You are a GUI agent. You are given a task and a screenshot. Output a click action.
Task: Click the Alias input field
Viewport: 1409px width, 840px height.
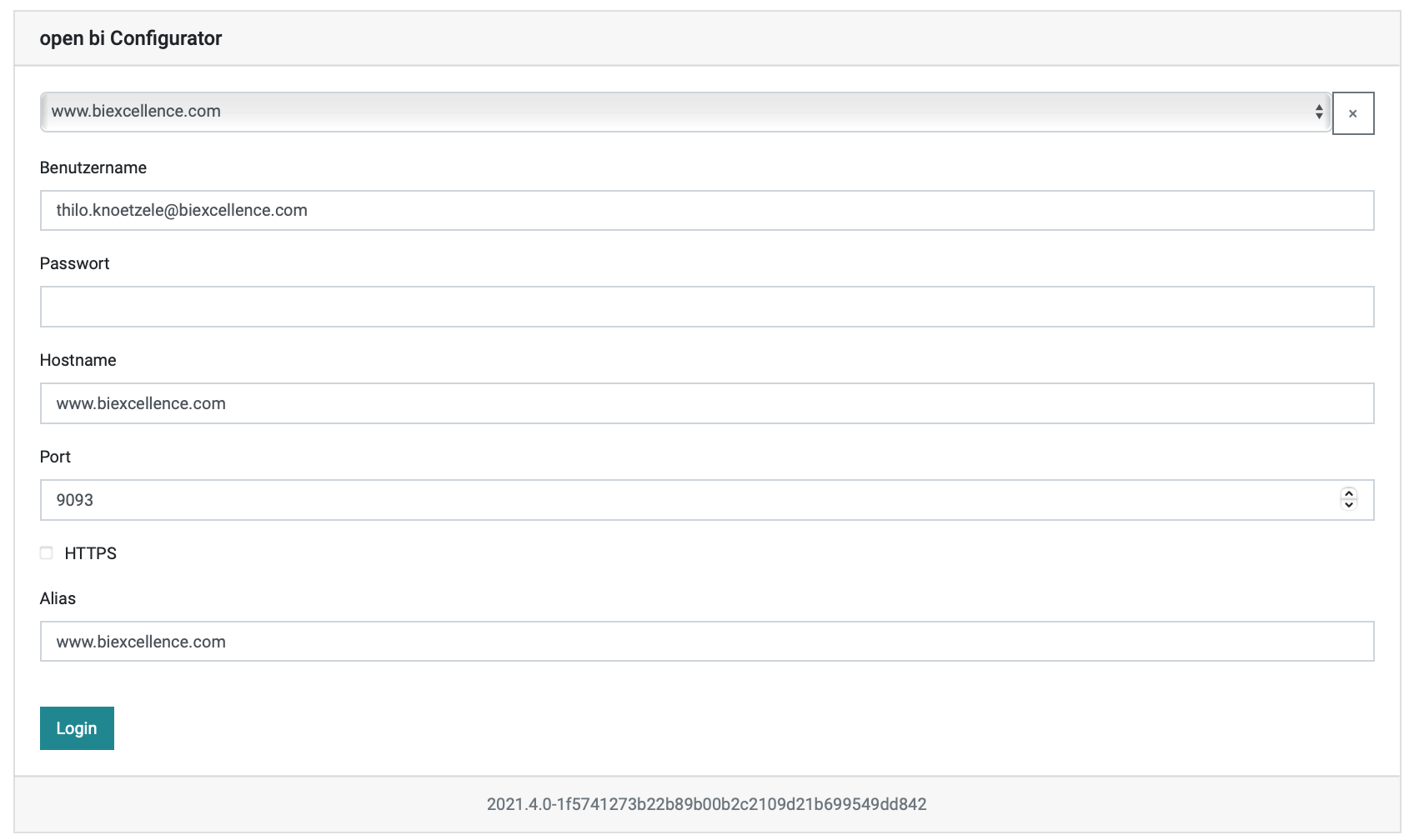[707, 642]
